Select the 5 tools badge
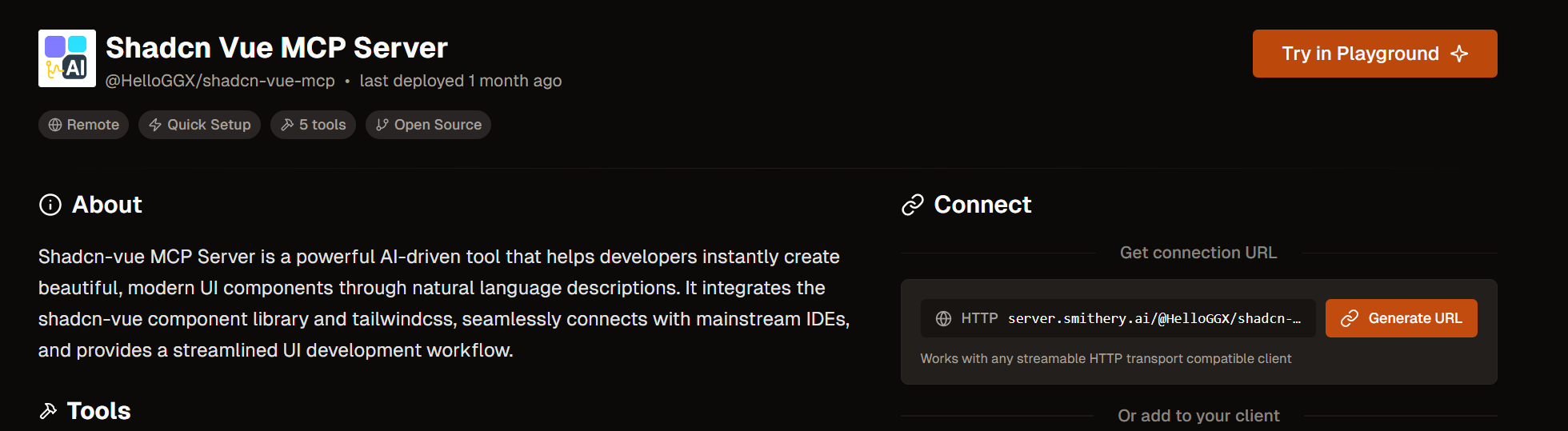 (x=313, y=125)
